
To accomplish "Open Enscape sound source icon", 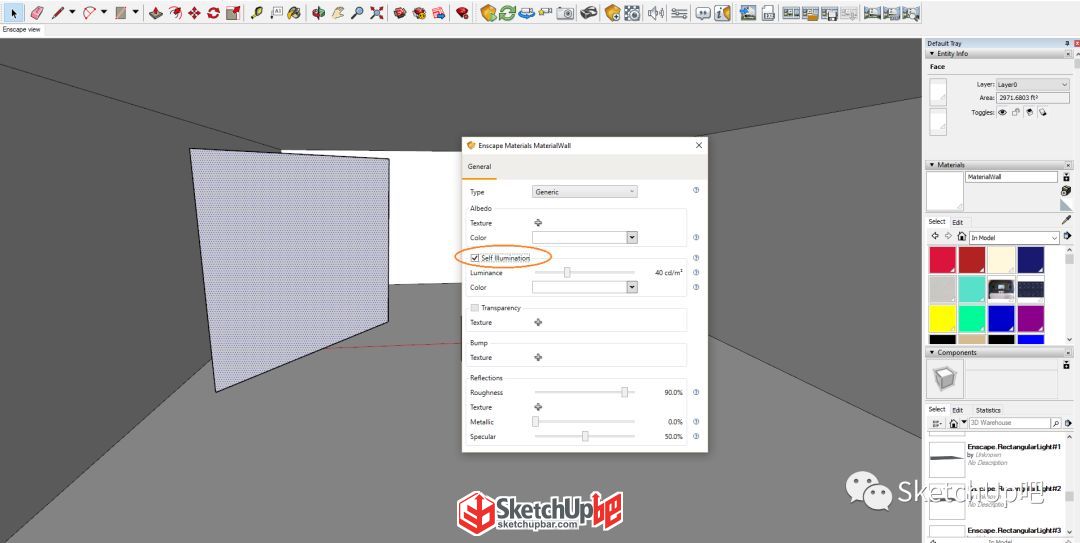I will point(656,13).
